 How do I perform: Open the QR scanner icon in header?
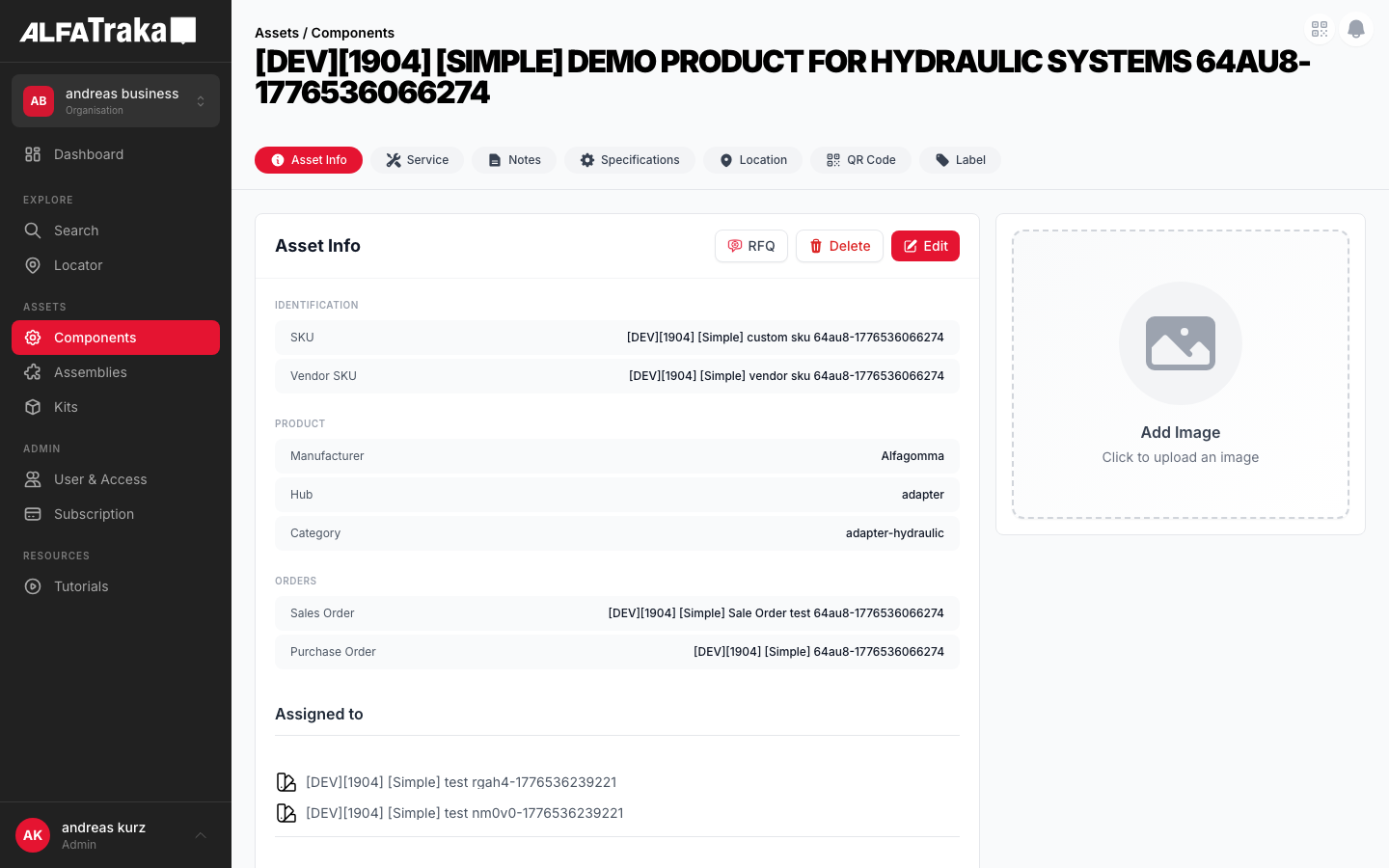(x=1320, y=29)
